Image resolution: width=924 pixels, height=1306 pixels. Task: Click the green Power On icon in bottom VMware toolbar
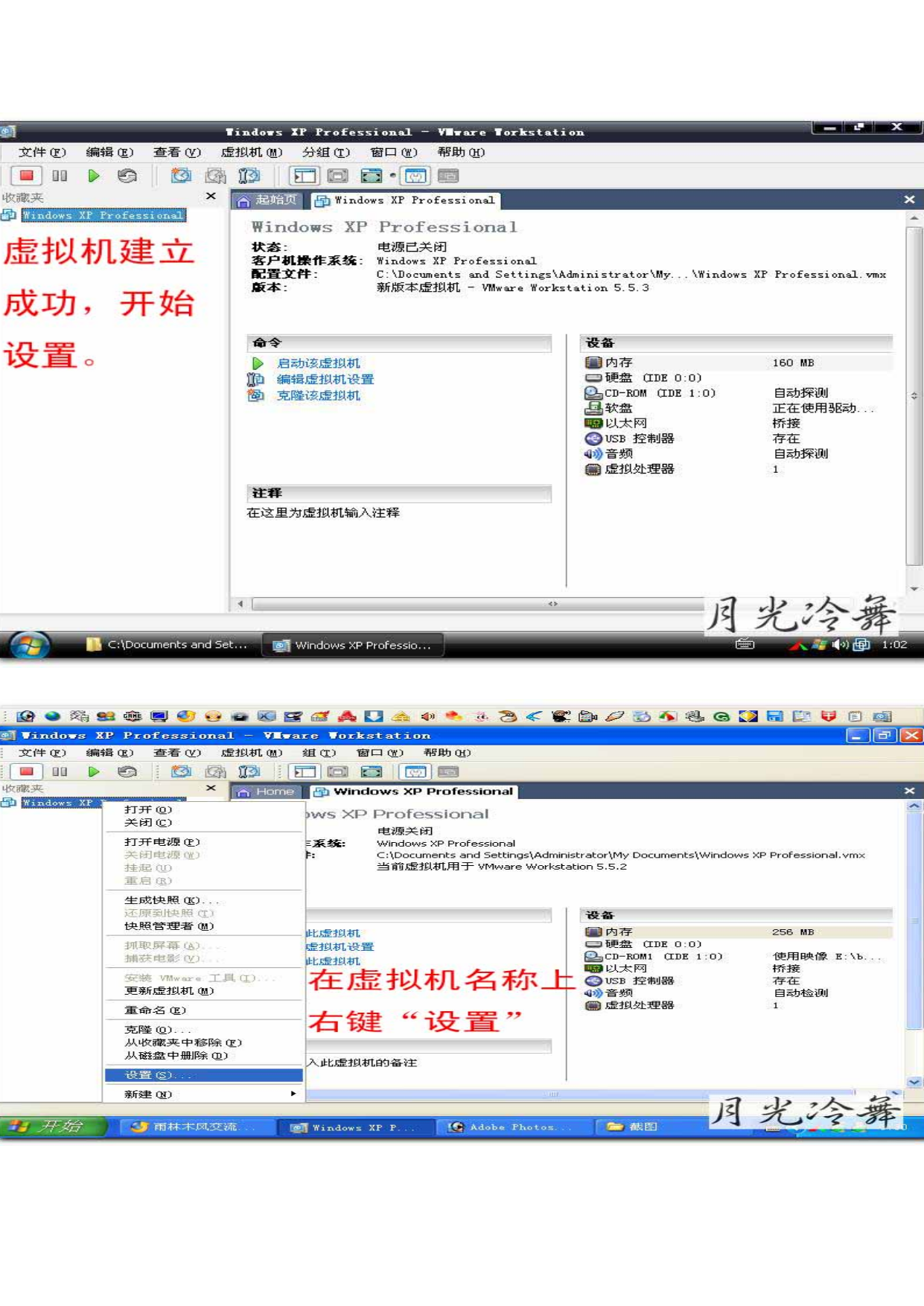coord(94,771)
